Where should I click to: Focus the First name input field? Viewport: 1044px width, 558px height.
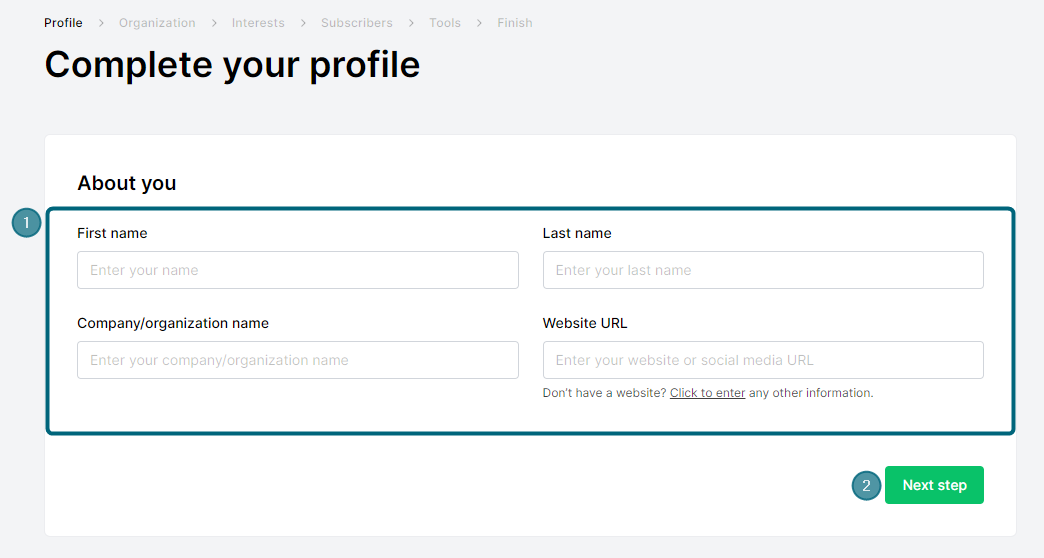click(x=298, y=270)
